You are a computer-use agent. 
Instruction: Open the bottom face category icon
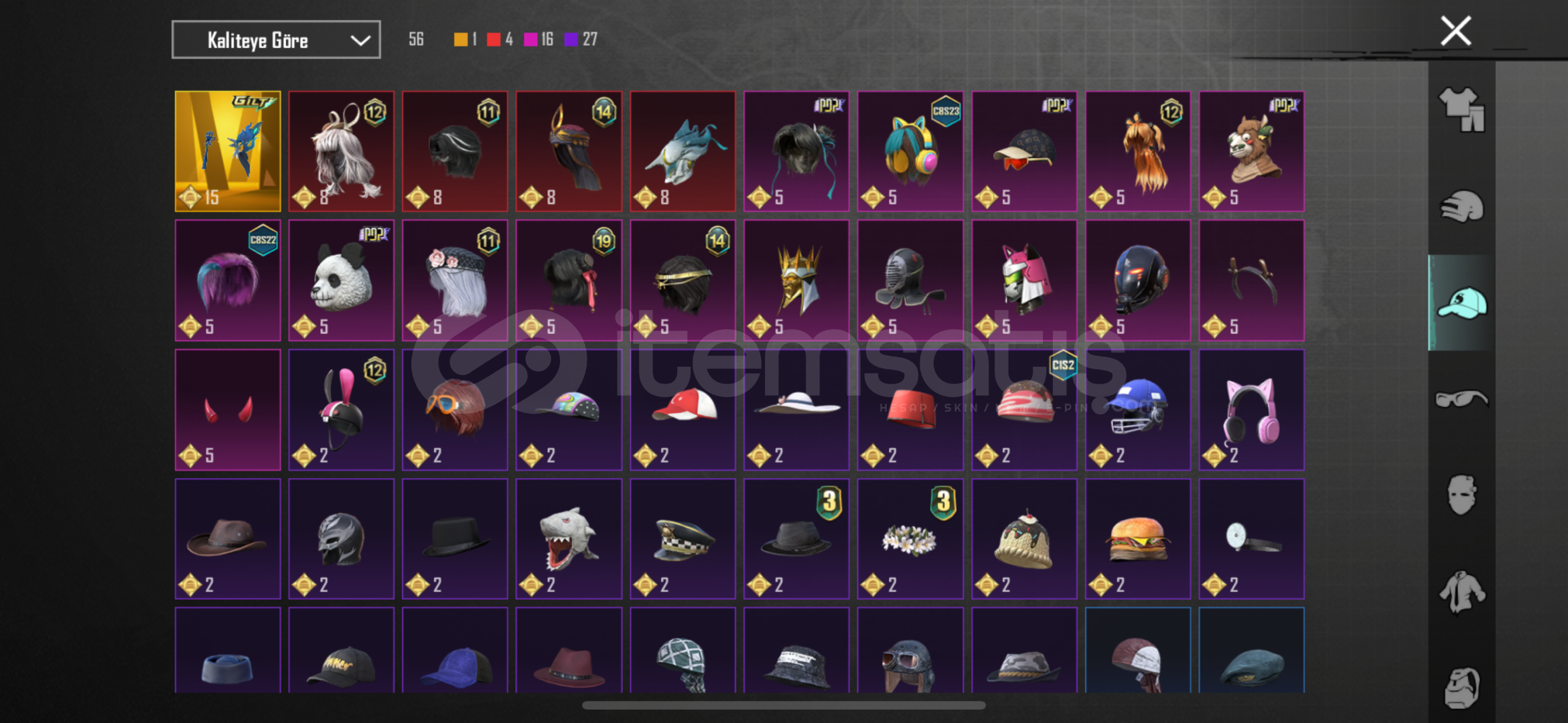click(1462, 688)
